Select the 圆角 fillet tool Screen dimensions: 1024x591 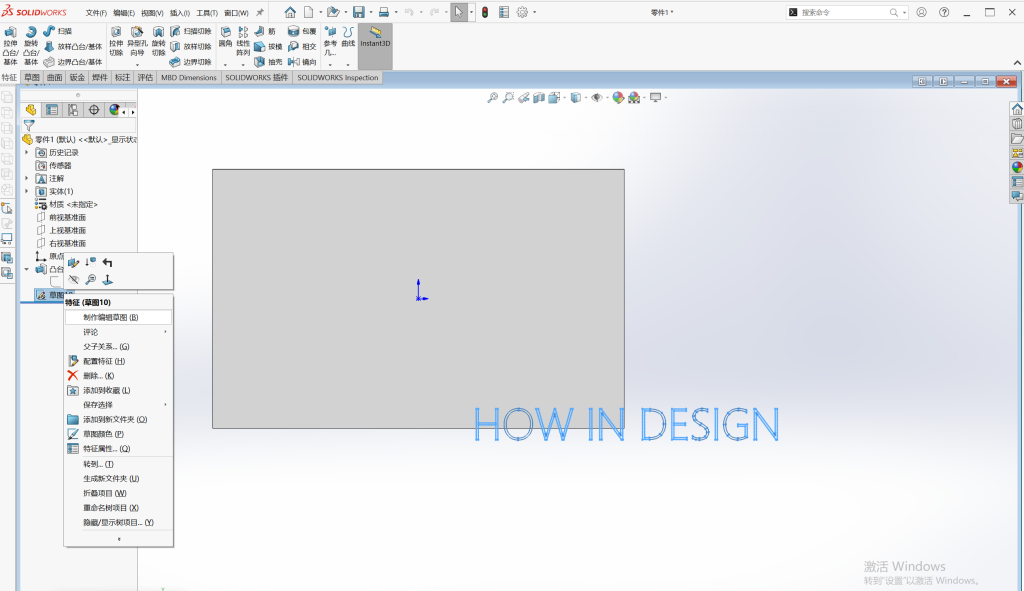coord(225,37)
